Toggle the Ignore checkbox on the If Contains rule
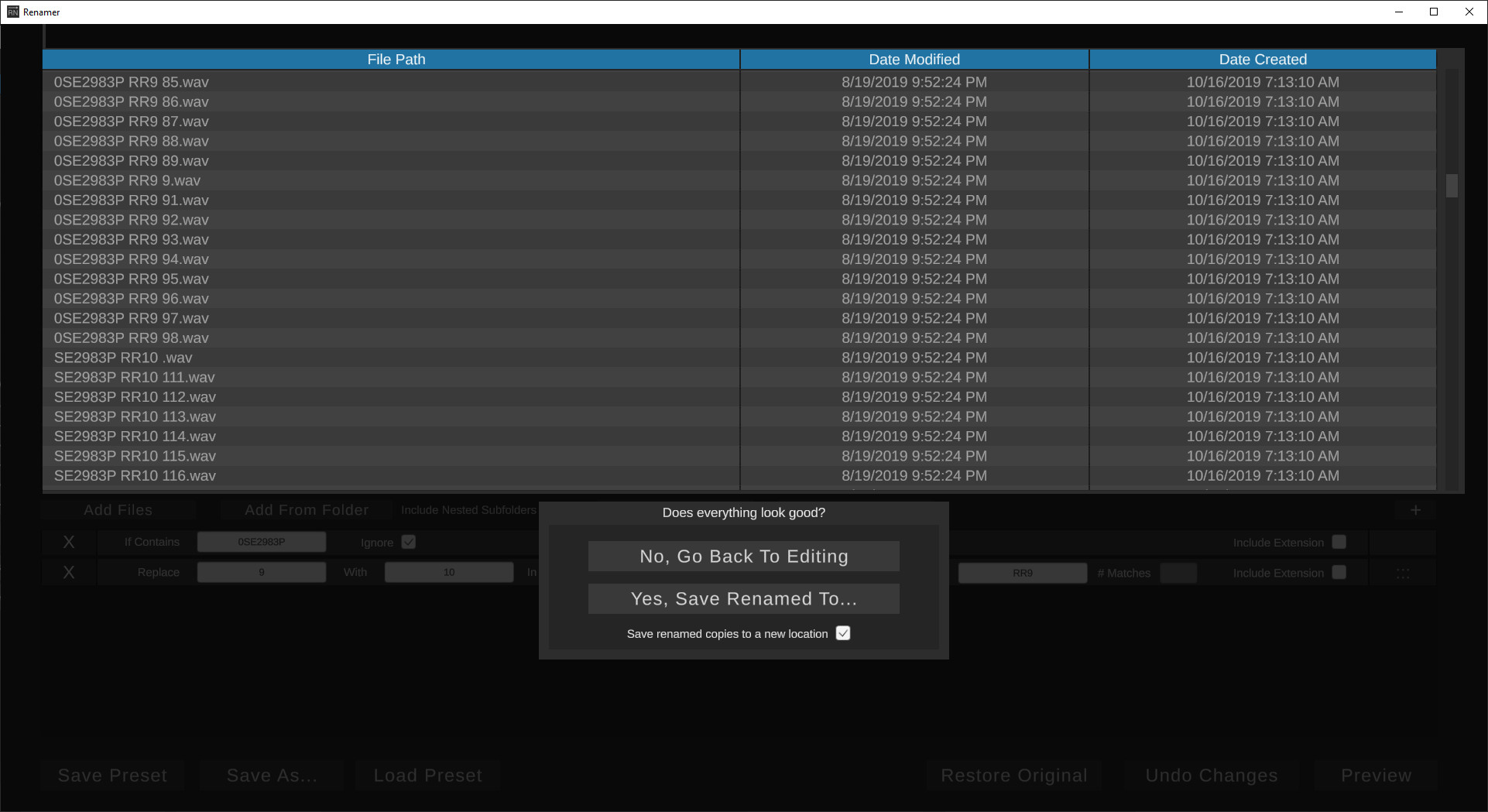 409,541
